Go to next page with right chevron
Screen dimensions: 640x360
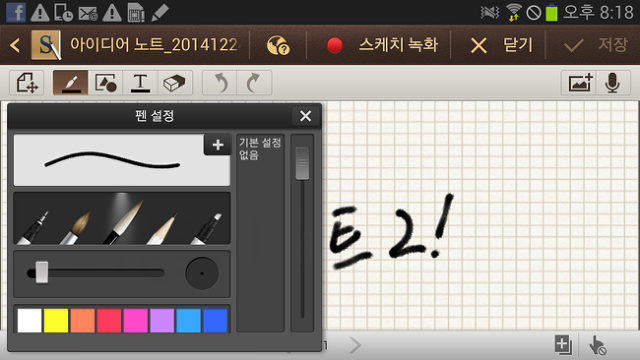pyautogui.click(x=355, y=345)
